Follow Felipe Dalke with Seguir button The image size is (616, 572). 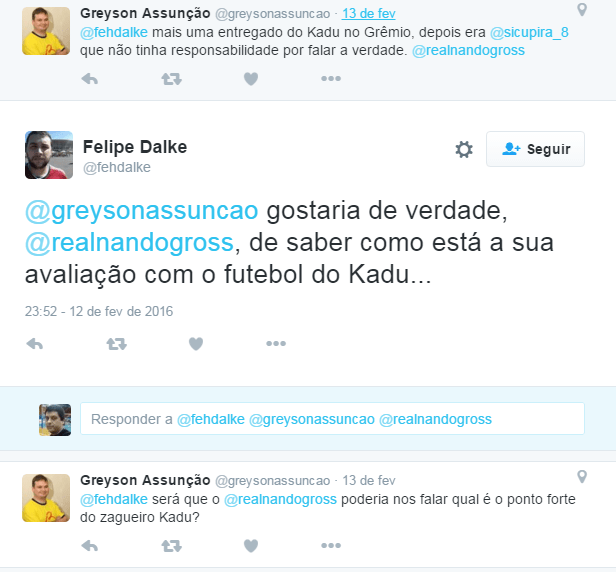[535, 149]
